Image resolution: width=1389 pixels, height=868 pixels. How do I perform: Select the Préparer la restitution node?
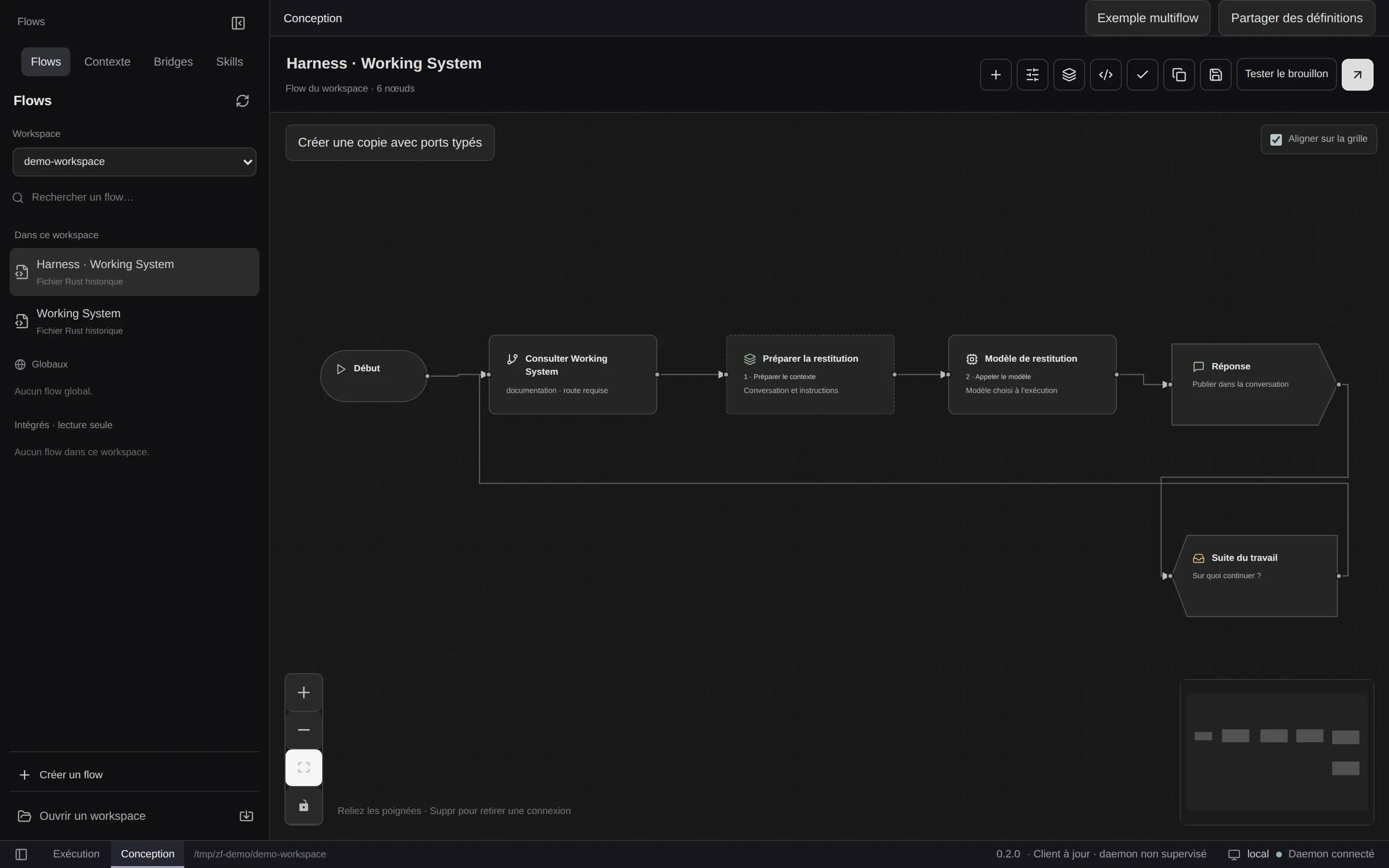click(810, 374)
